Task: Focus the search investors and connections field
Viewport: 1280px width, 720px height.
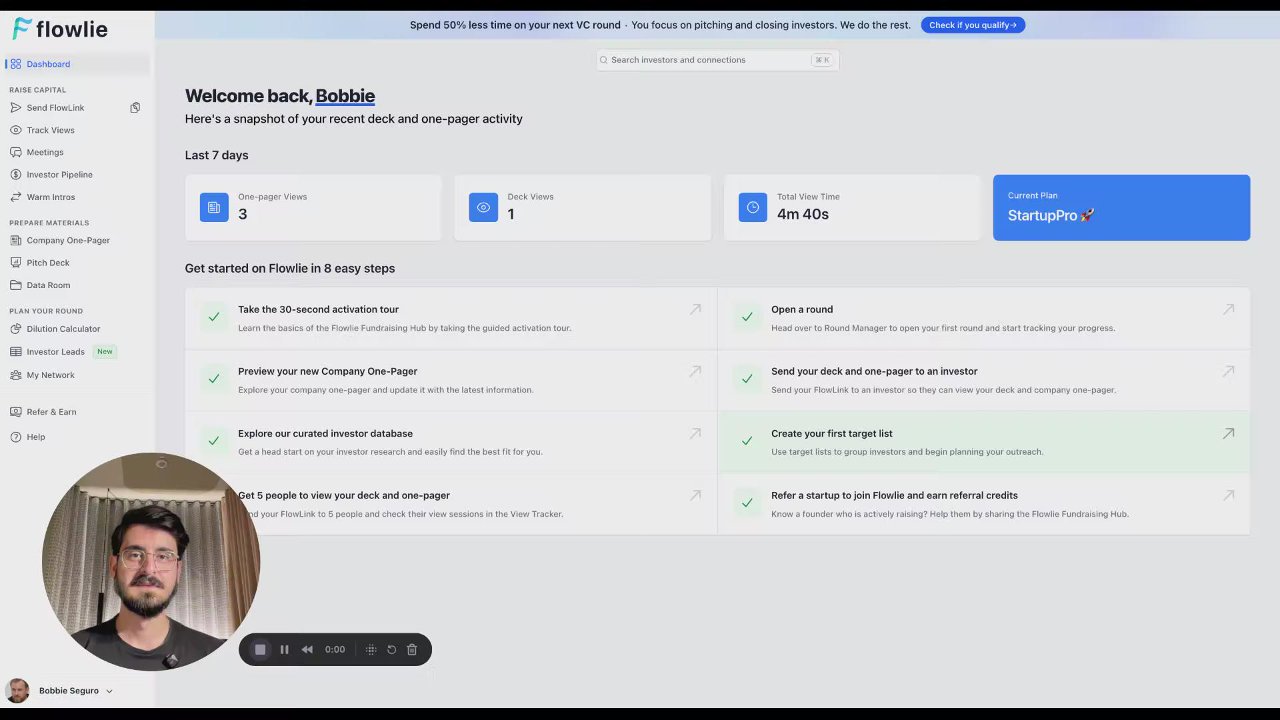Action: click(x=717, y=60)
